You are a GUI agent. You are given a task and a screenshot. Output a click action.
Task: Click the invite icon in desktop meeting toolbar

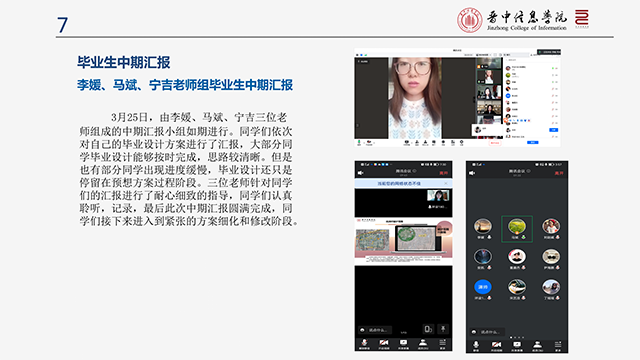pos(417,142)
